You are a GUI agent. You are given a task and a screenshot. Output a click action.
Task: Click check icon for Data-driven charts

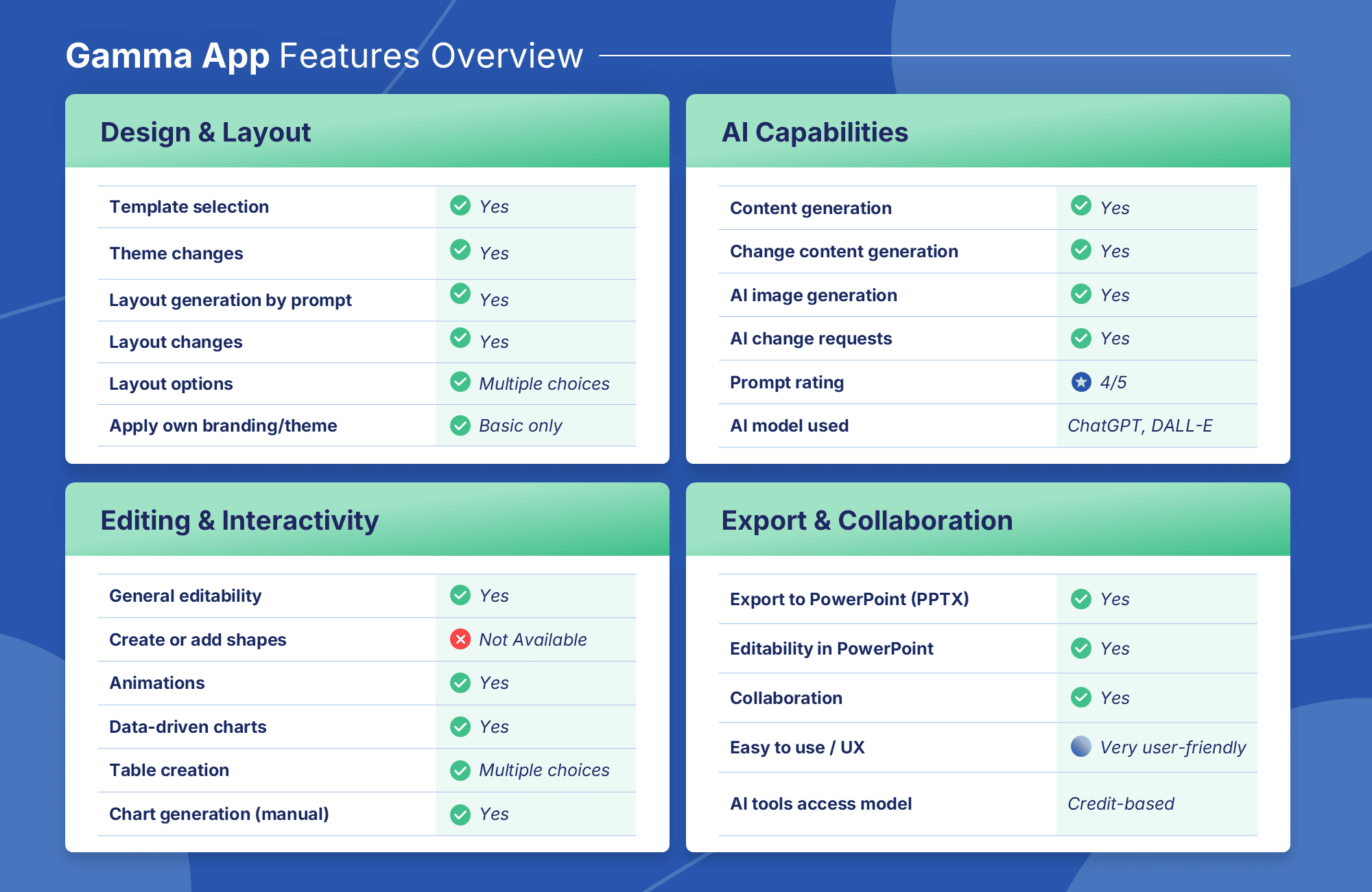click(x=460, y=726)
